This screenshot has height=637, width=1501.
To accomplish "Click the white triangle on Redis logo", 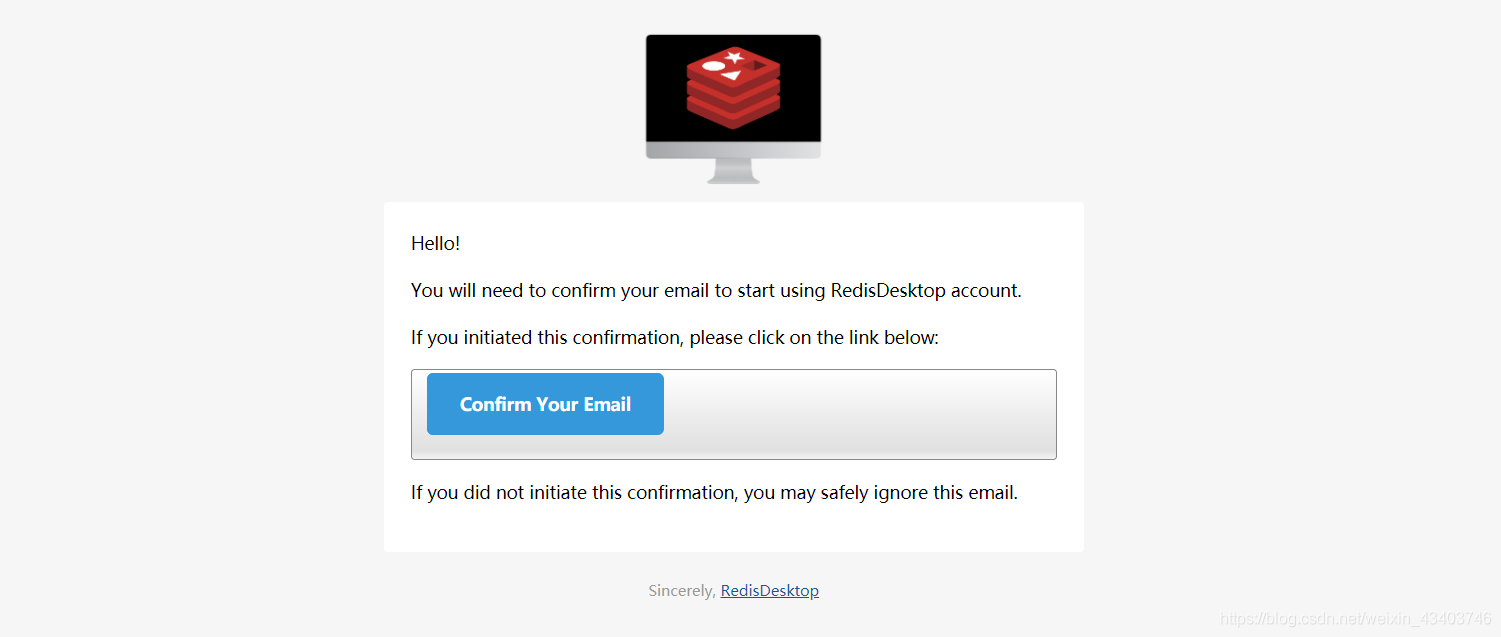I will click(733, 76).
